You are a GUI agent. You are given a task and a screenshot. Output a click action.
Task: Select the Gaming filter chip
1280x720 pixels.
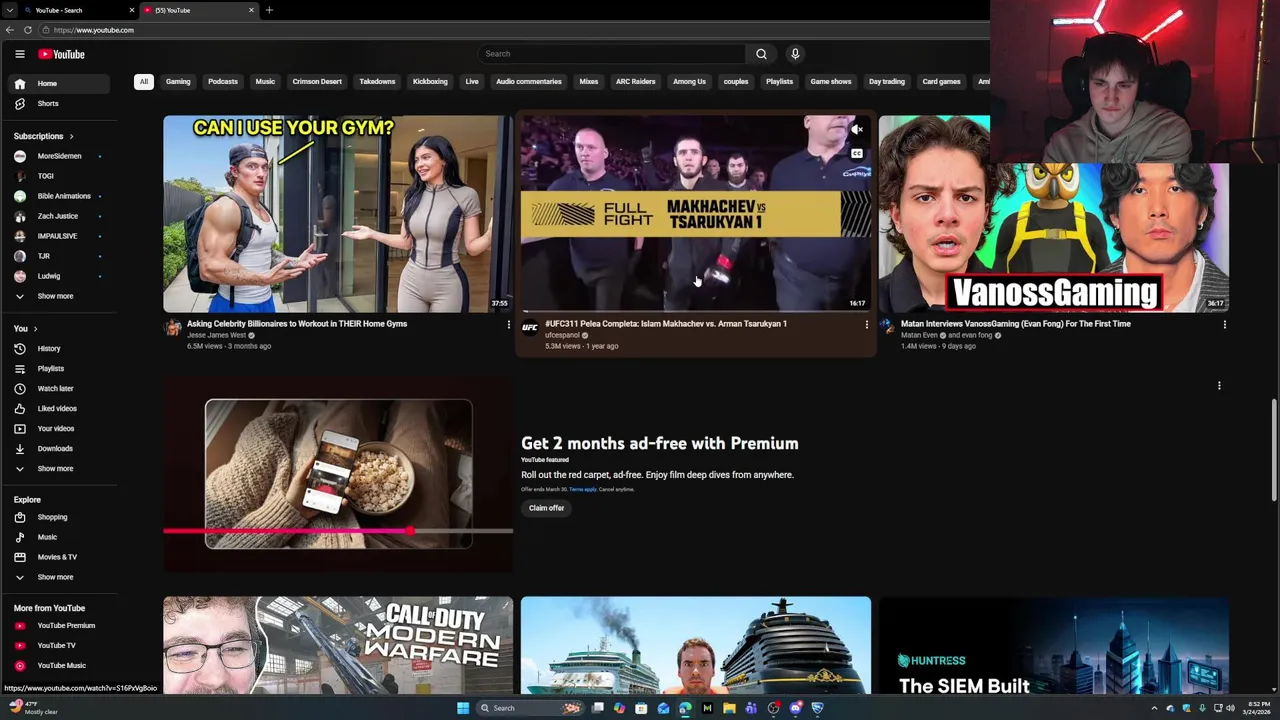pyautogui.click(x=178, y=82)
